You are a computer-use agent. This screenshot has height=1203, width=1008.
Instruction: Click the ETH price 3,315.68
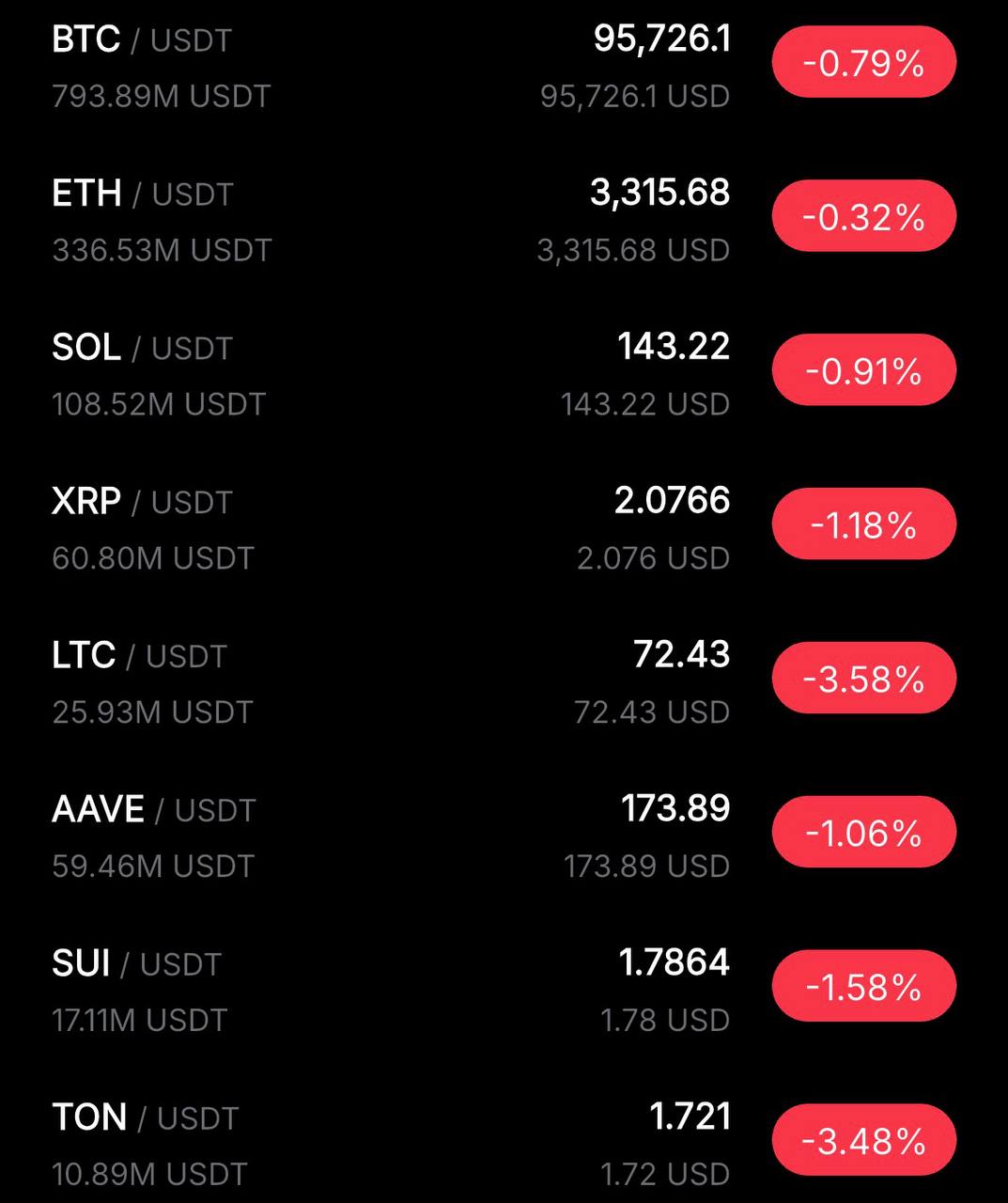pyautogui.click(x=659, y=193)
